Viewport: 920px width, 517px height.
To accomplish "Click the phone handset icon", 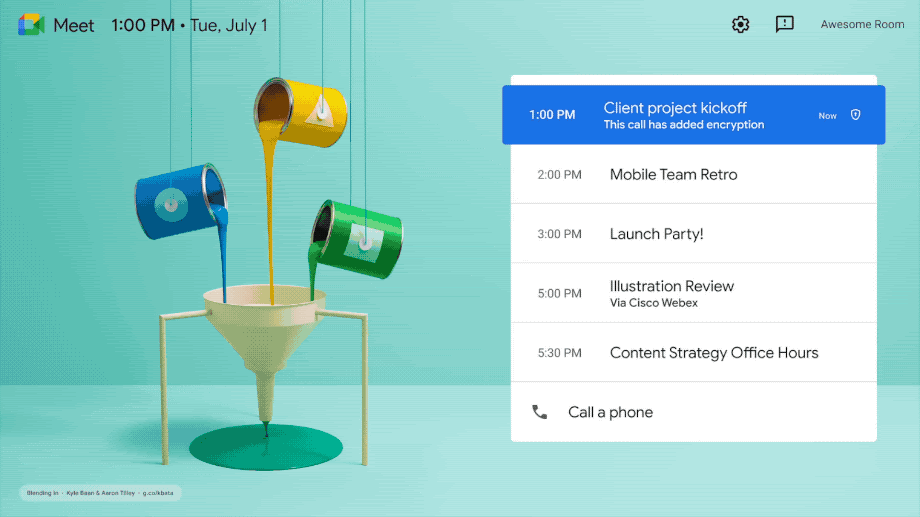I will click(x=539, y=412).
